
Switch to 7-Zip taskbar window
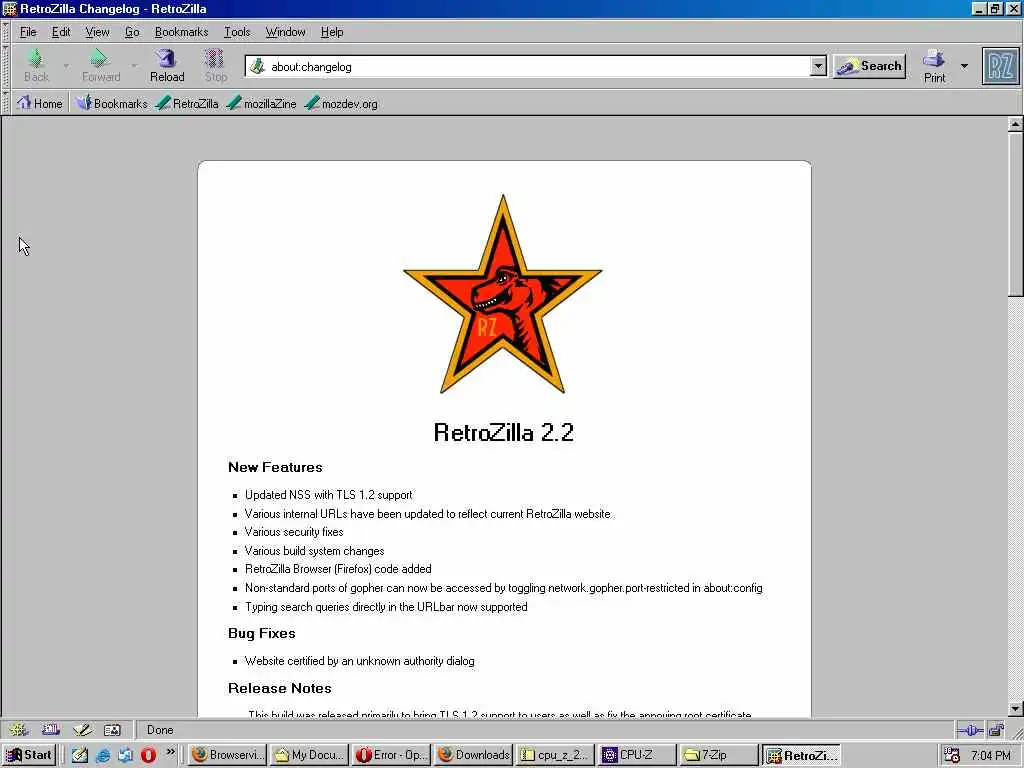coord(719,755)
